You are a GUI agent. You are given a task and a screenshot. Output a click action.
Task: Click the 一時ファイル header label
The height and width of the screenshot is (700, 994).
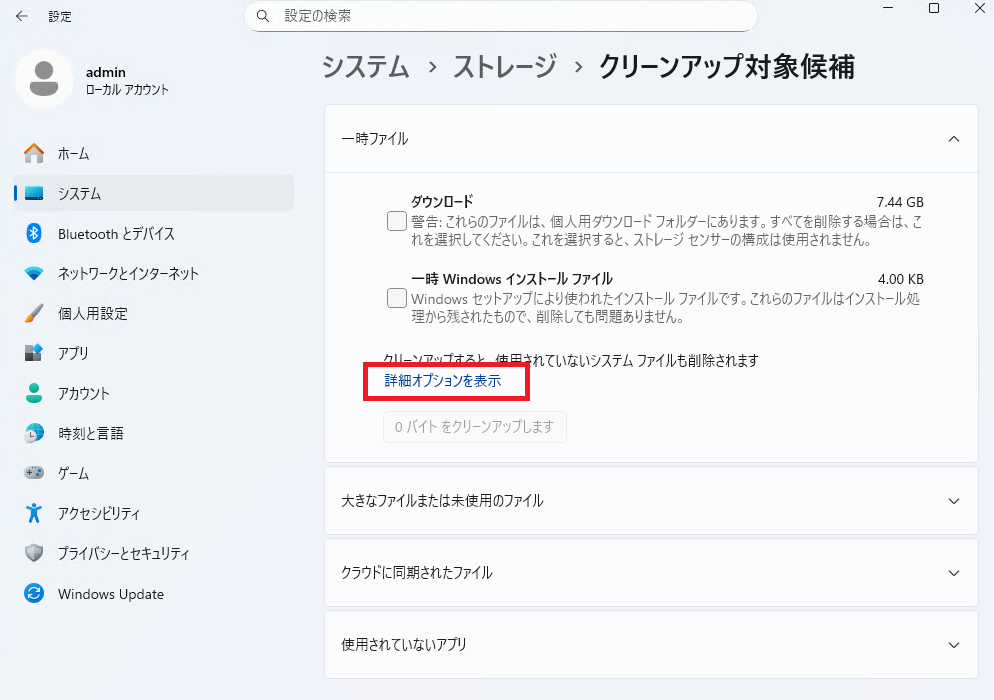pos(375,139)
